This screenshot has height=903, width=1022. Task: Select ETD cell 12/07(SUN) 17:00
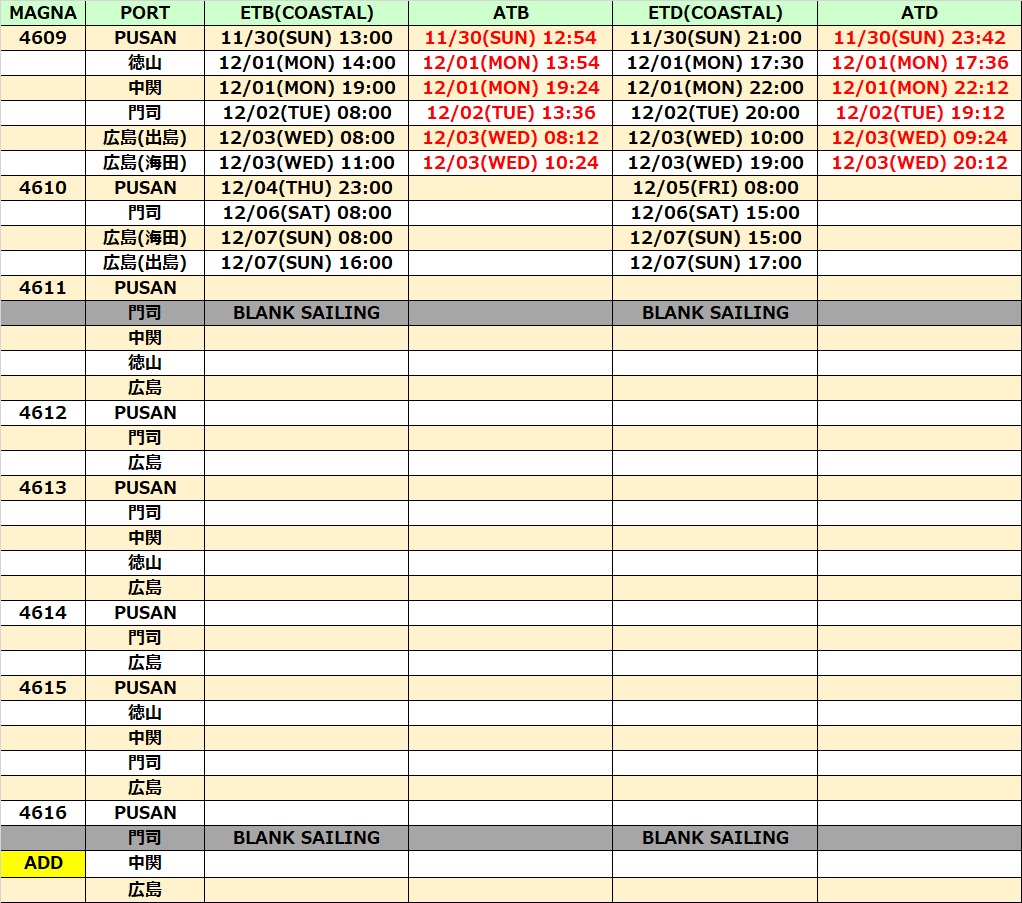pyautogui.click(x=715, y=263)
